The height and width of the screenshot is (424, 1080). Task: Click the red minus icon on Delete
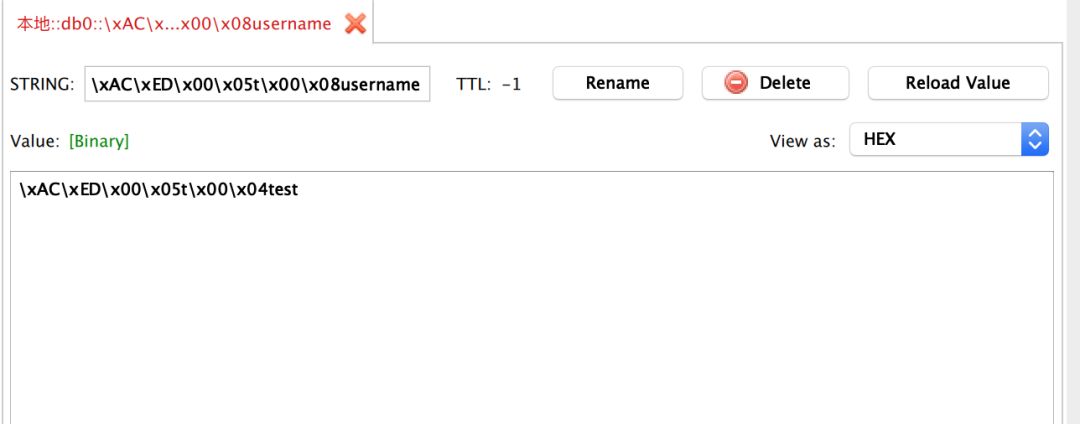pyautogui.click(x=736, y=83)
